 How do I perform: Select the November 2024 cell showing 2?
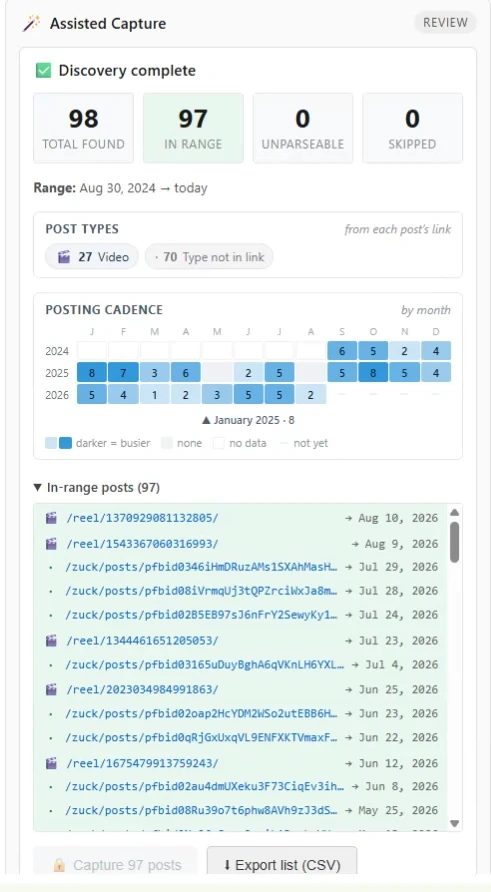click(x=405, y=351)
